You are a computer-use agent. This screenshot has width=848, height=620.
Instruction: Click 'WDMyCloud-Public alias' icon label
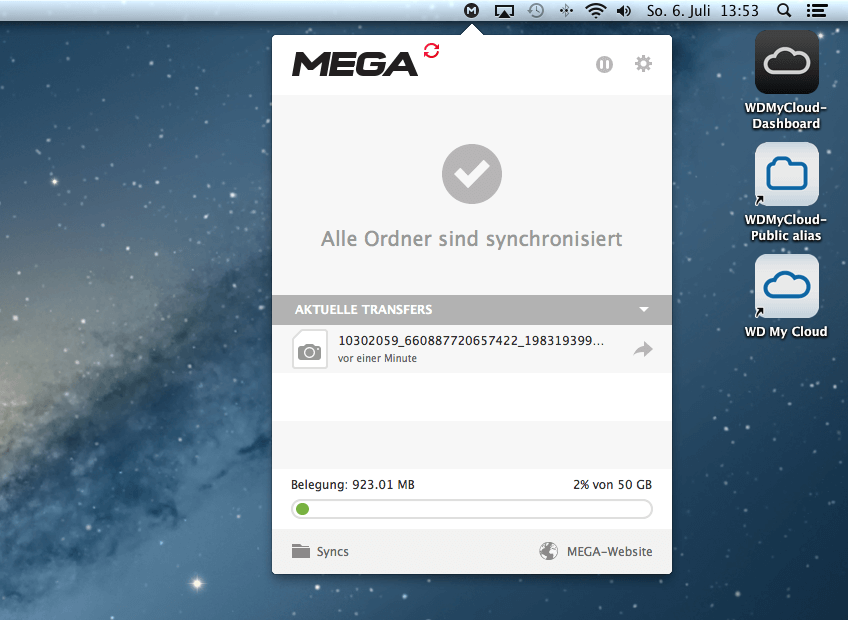[x=786, y=227]
